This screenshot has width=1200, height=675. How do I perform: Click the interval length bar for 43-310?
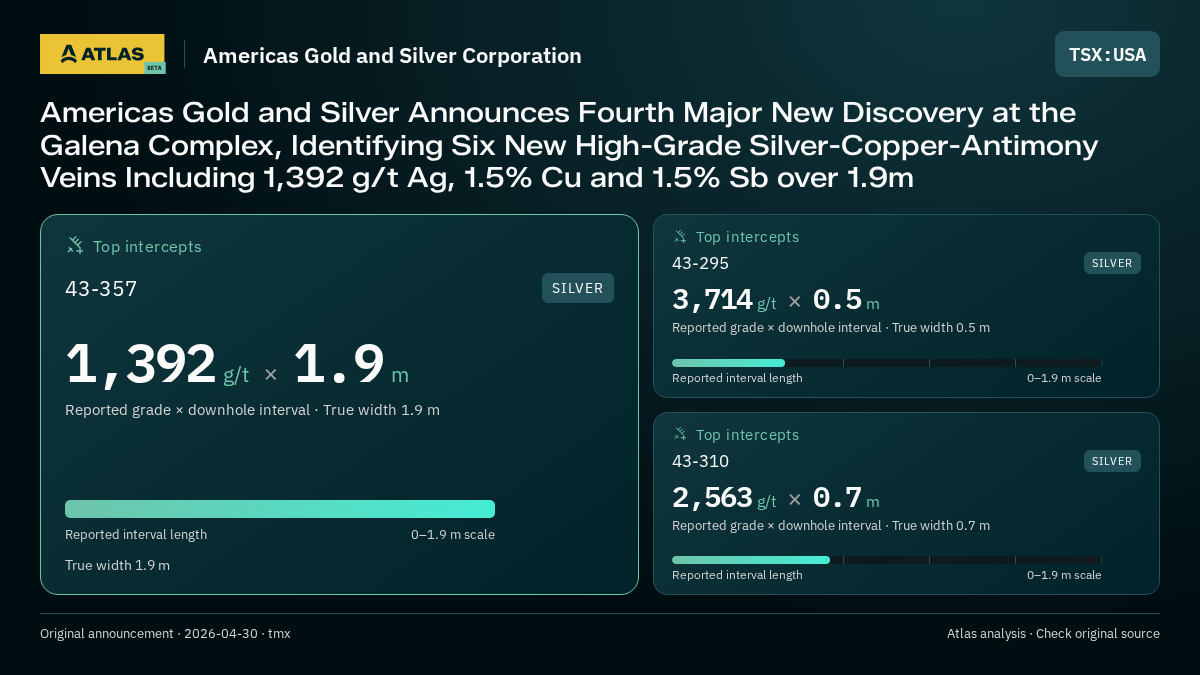(x=887, y=560)
